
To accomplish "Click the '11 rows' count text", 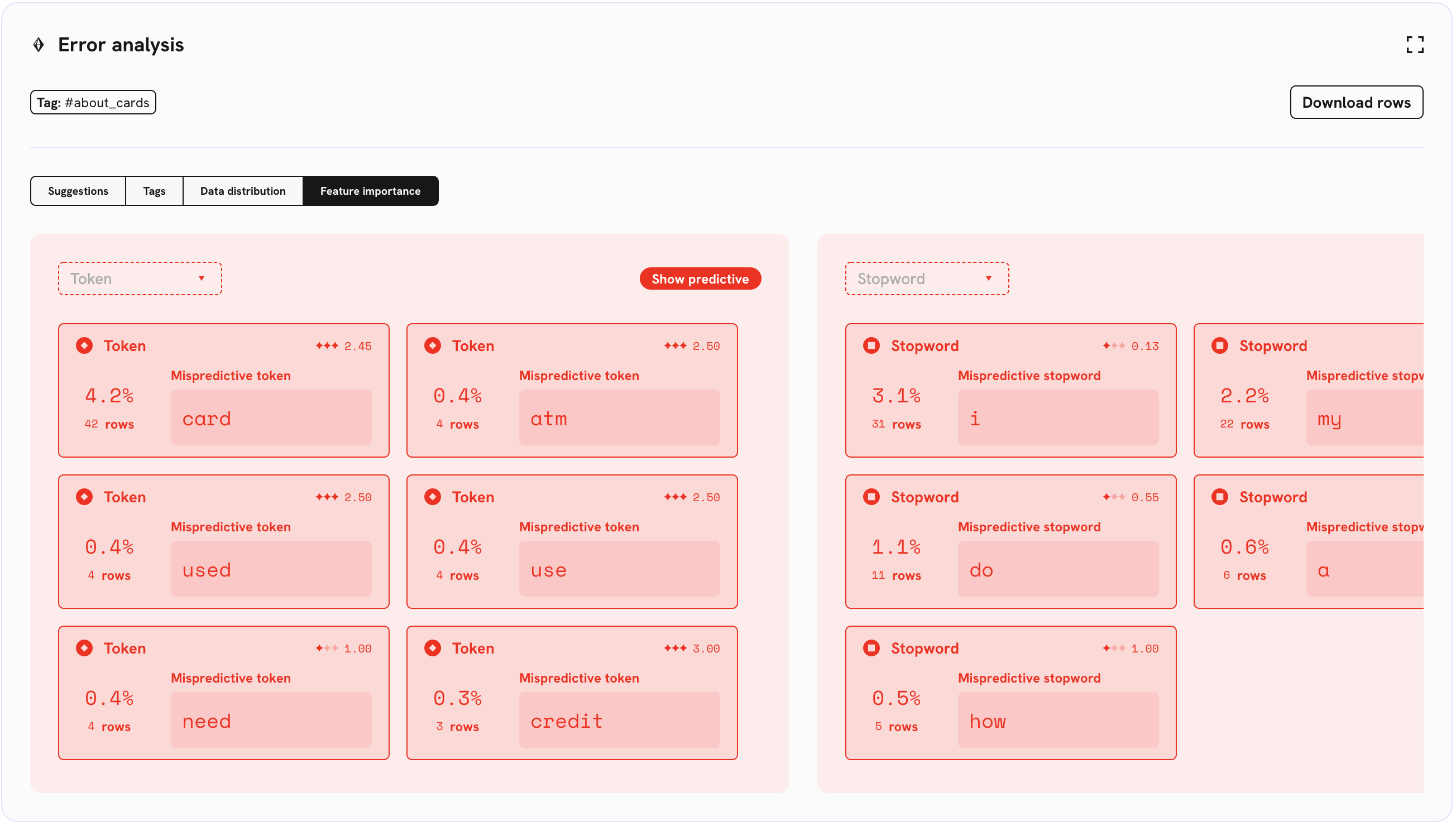I will pyautogui.click(x=897, y=577).
